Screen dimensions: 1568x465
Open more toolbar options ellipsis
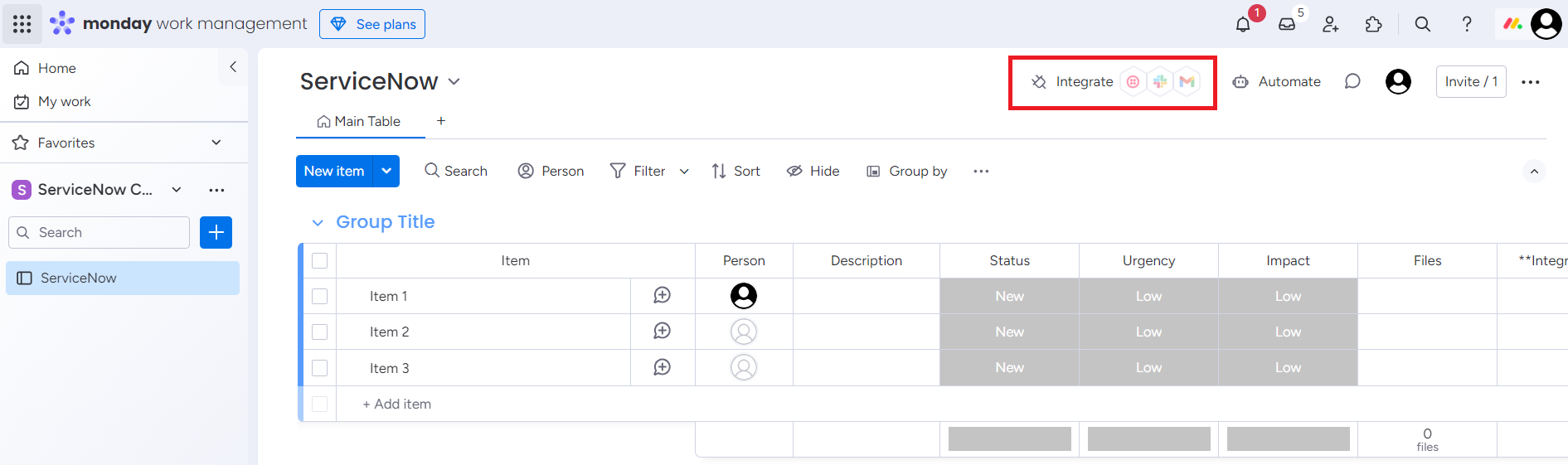(x=981, y=171)
